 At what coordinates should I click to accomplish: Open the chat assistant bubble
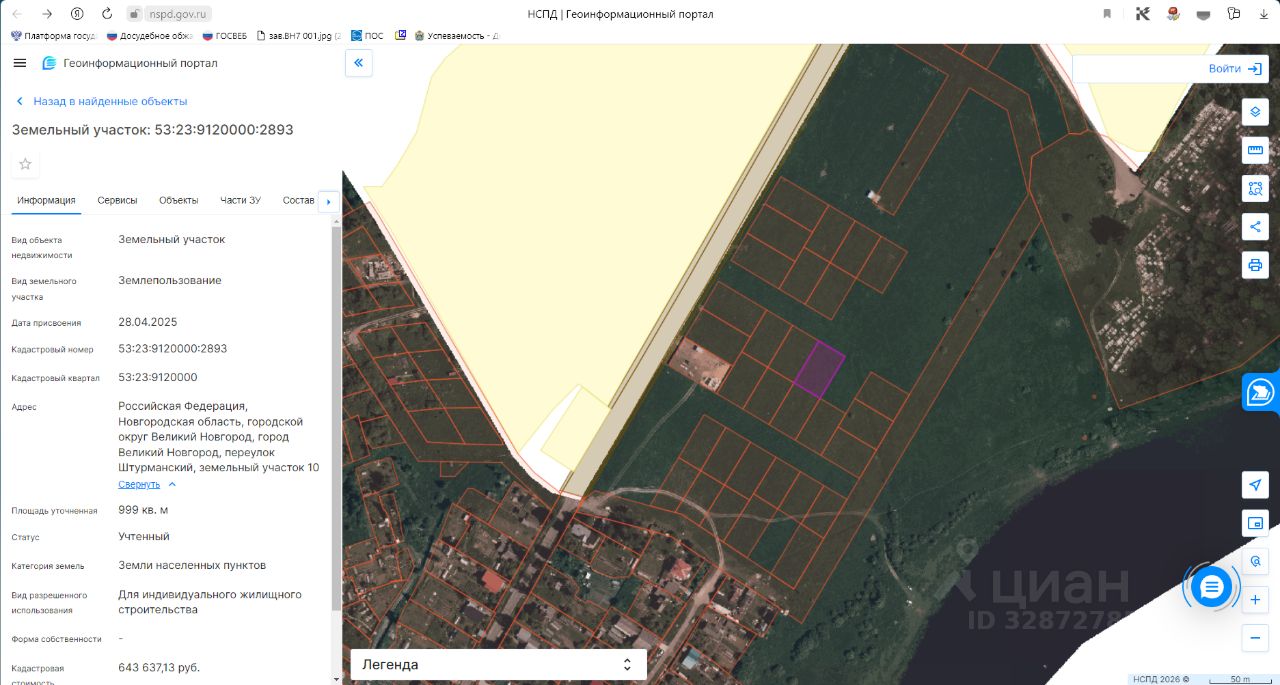click(x=1211, y=587)
